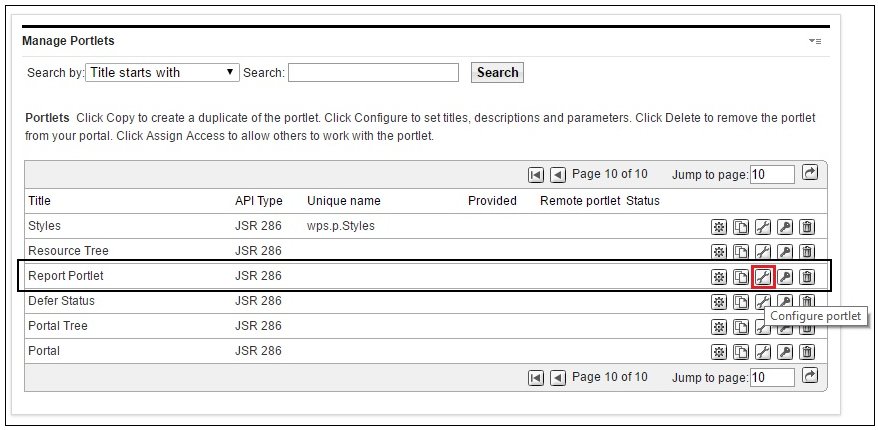The image size is (878, 430).
Task: Open Assign Access for Report Portlet
Action: 785,277
